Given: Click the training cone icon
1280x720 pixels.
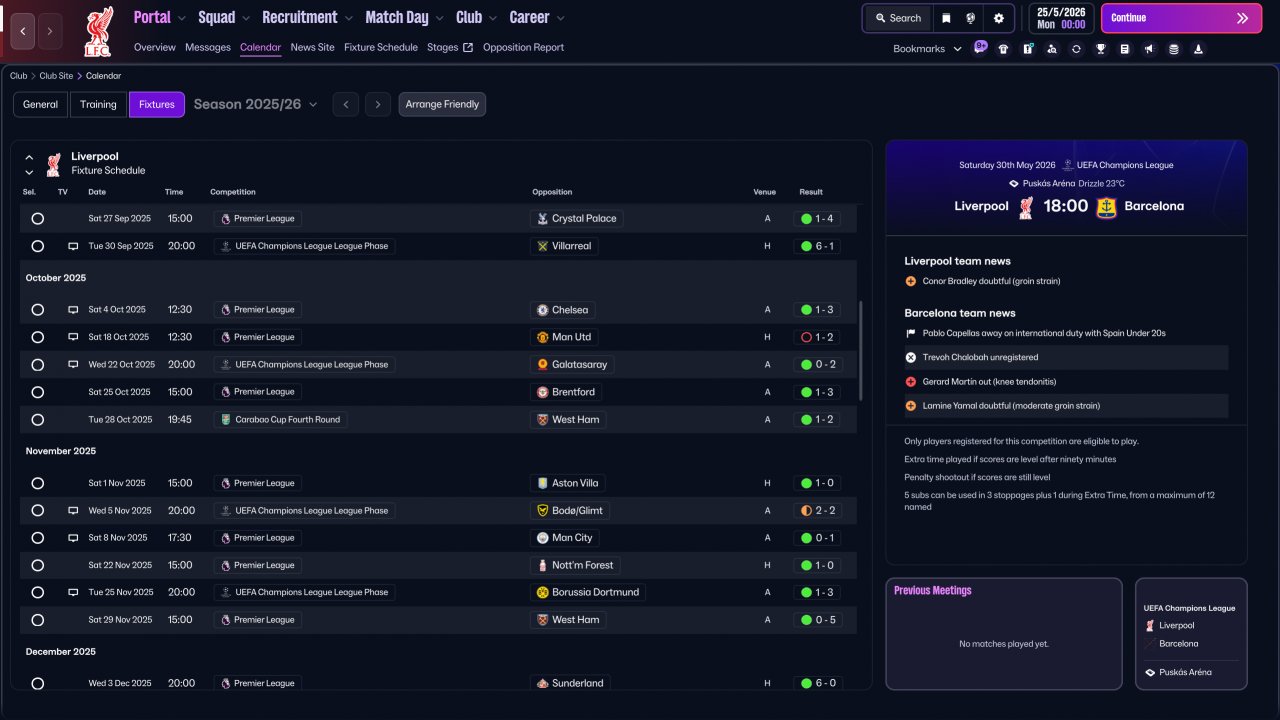Looking at the screenshot, I should pyautogui.click(x=1198, y=49).
